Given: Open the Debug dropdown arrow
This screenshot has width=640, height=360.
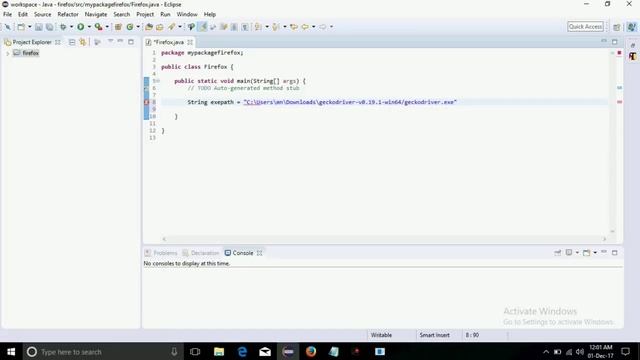Looking at the screenshot, I should point(71,27).
